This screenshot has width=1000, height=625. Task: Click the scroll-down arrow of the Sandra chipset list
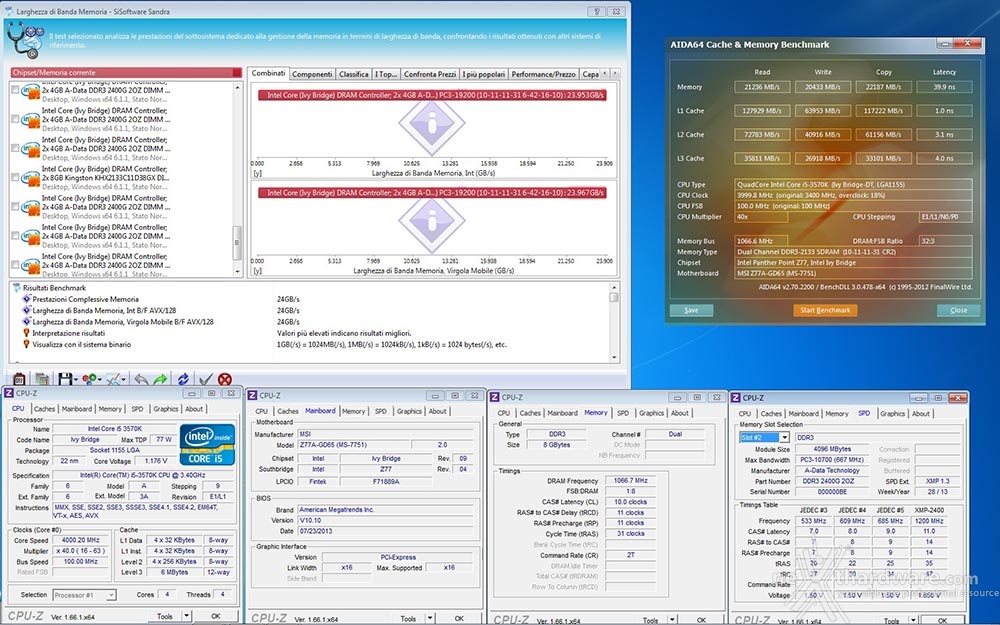[x=237, y=271]
